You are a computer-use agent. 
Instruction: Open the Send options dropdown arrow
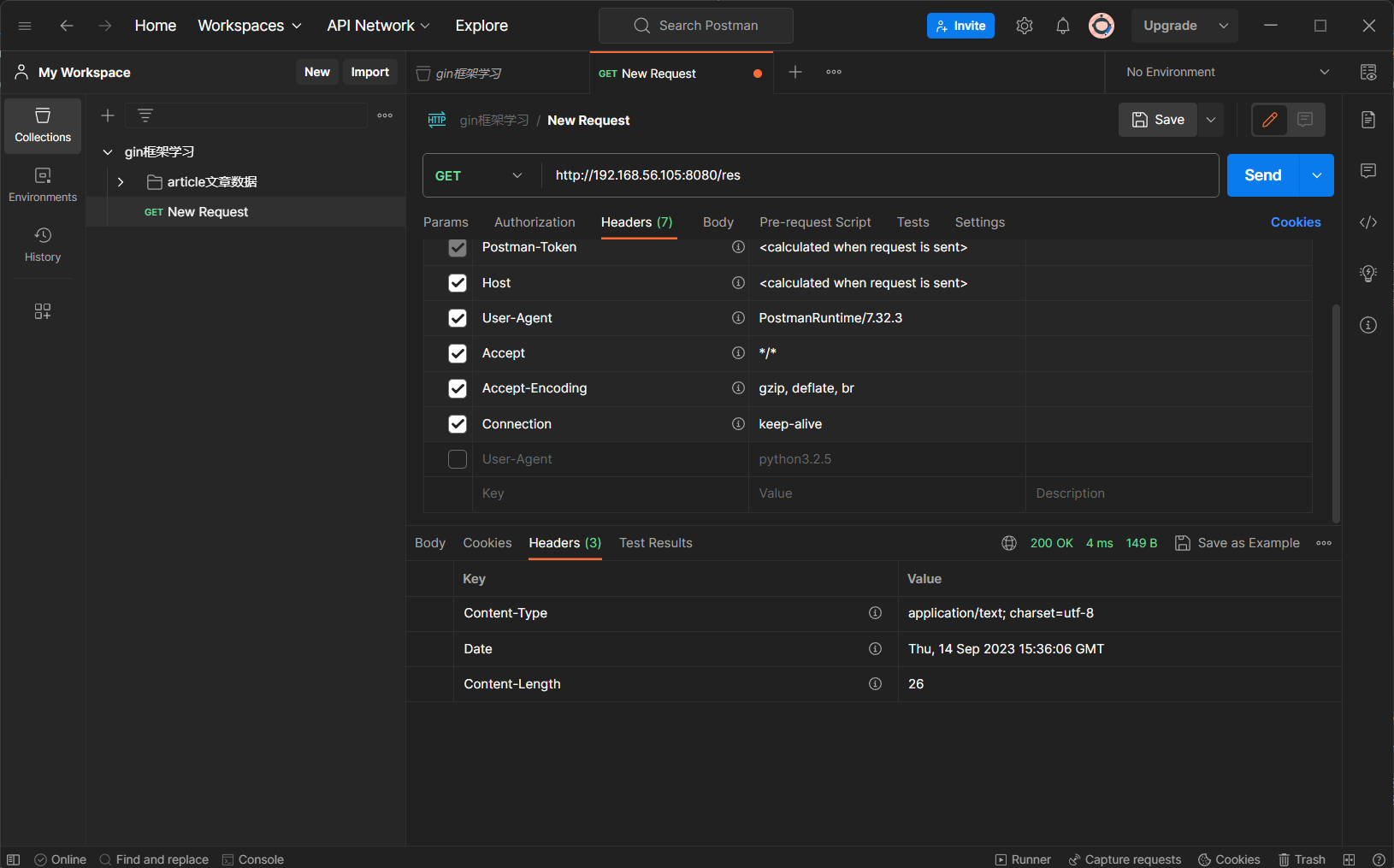coord(1317,175)
